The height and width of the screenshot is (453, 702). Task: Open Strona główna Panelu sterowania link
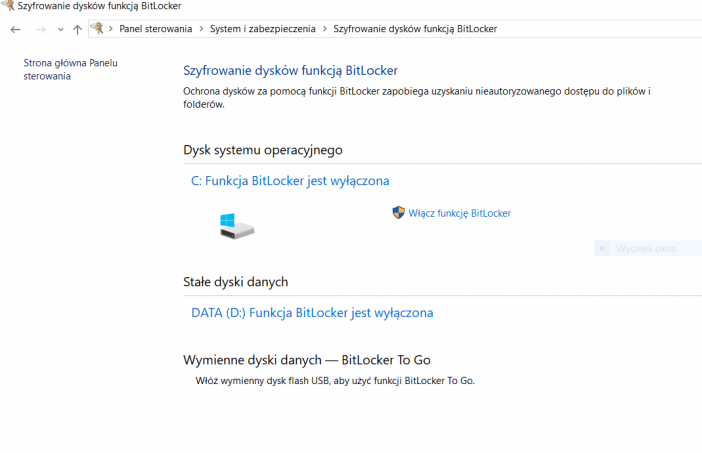click(70, 69)
